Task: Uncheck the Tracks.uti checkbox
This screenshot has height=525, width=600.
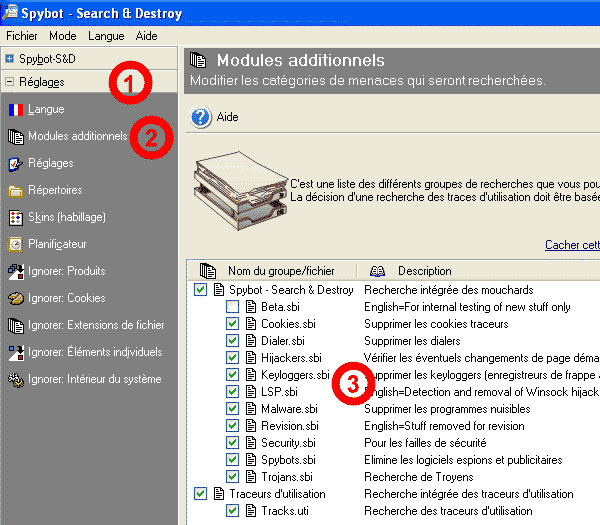Action: point(232,511)
